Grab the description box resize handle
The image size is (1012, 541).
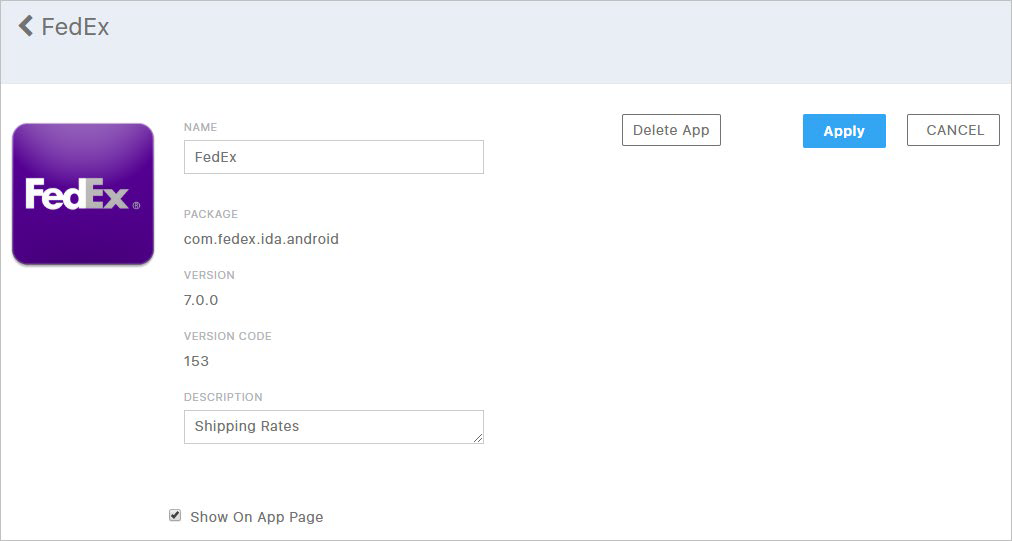(x=478, y=438)
